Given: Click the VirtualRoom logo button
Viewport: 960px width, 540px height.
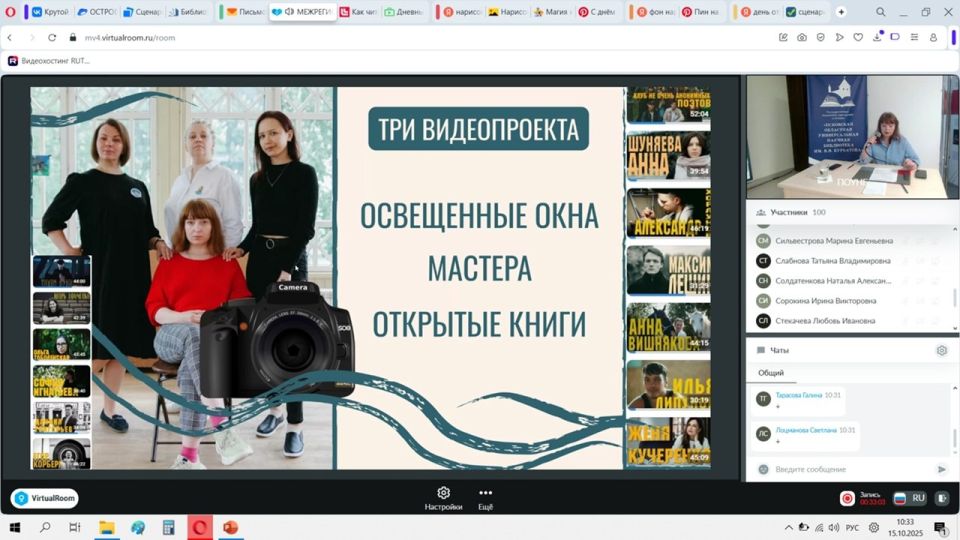Looking at the screenshot, I should 45,498.
